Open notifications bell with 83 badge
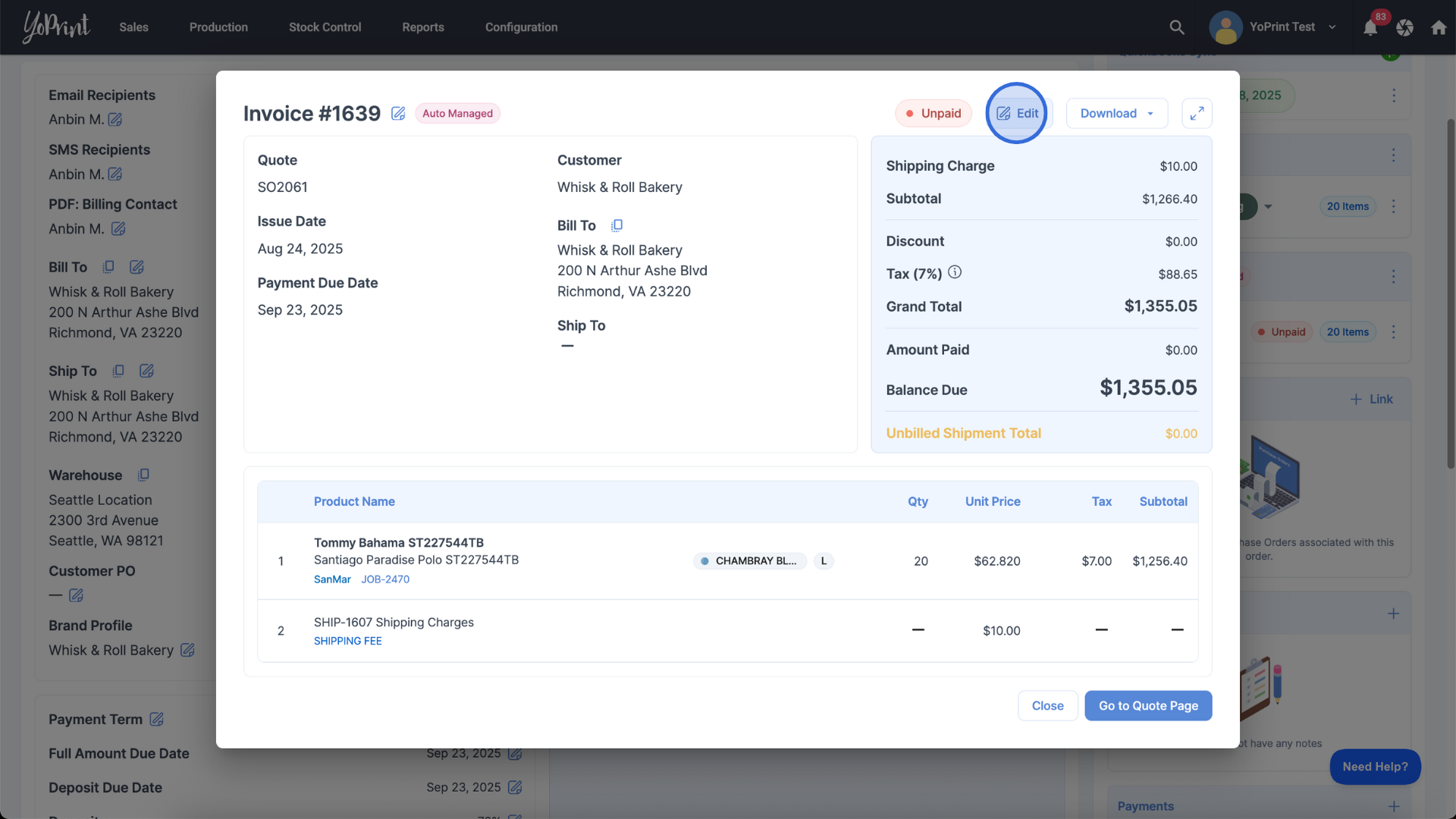This screenshot has width=1456, height=819. click(x=1370, y=28)
